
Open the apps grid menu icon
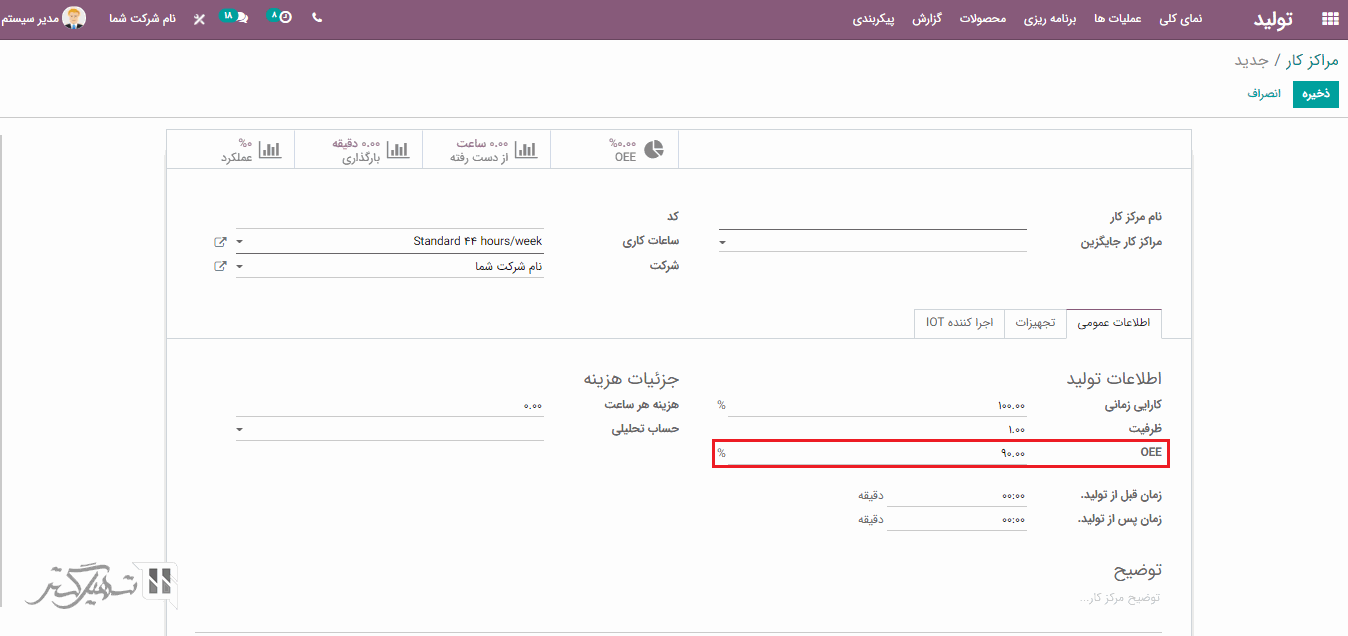coord(1329,18)
